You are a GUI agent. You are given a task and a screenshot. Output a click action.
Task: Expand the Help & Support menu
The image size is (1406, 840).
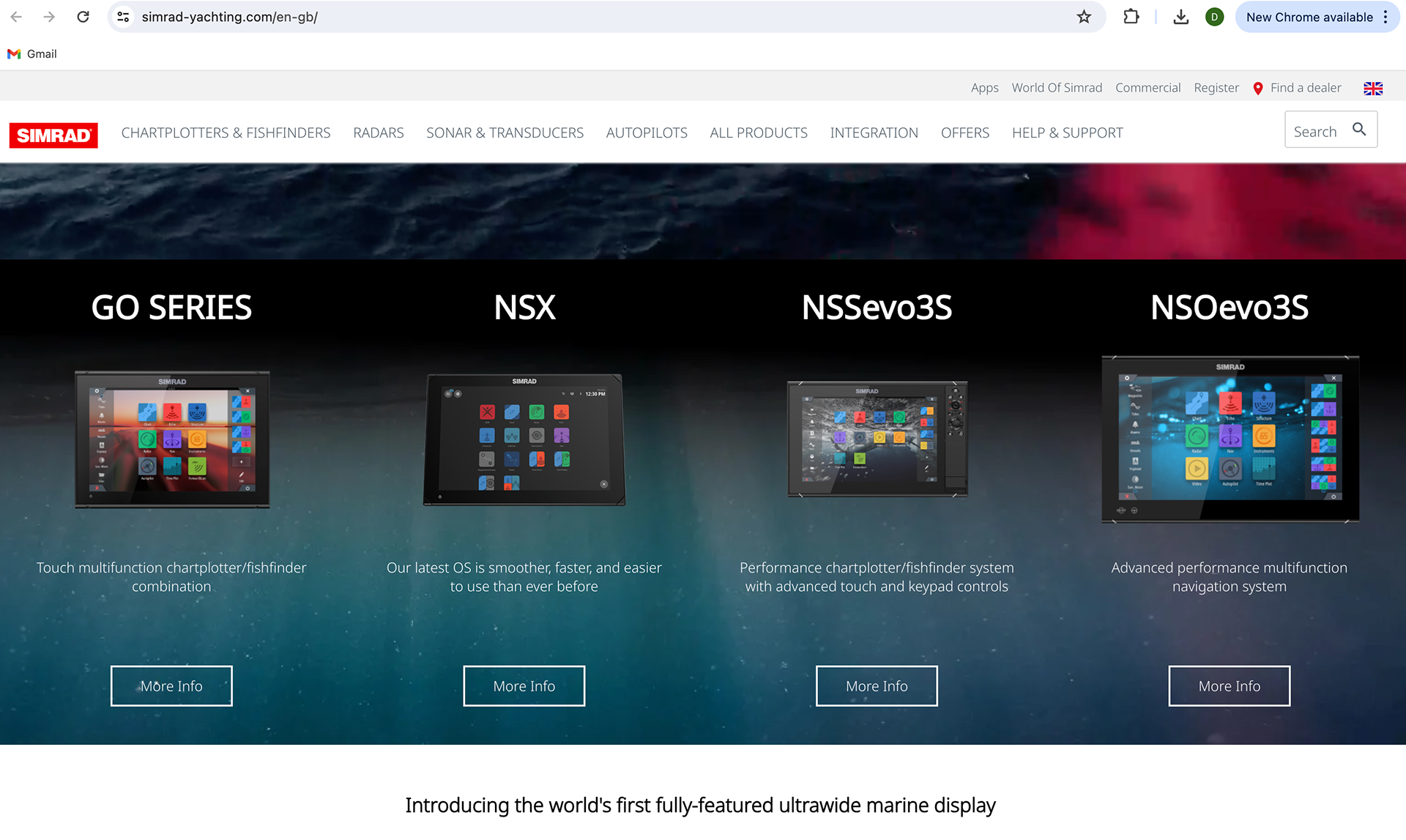point(1067,133)
